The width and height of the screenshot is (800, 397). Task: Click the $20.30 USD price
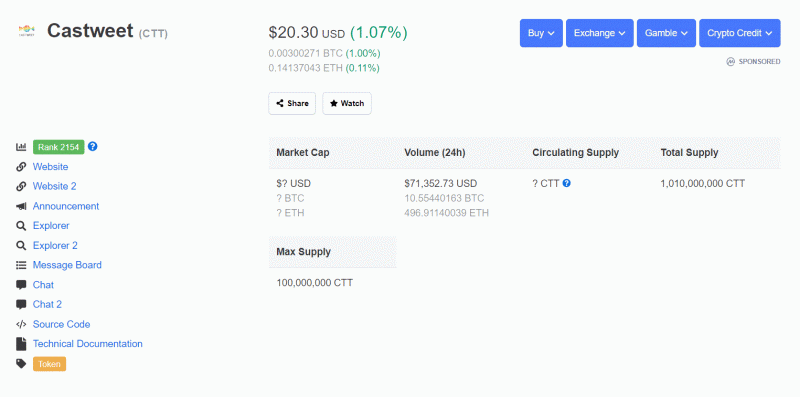[x=307, y=33]
